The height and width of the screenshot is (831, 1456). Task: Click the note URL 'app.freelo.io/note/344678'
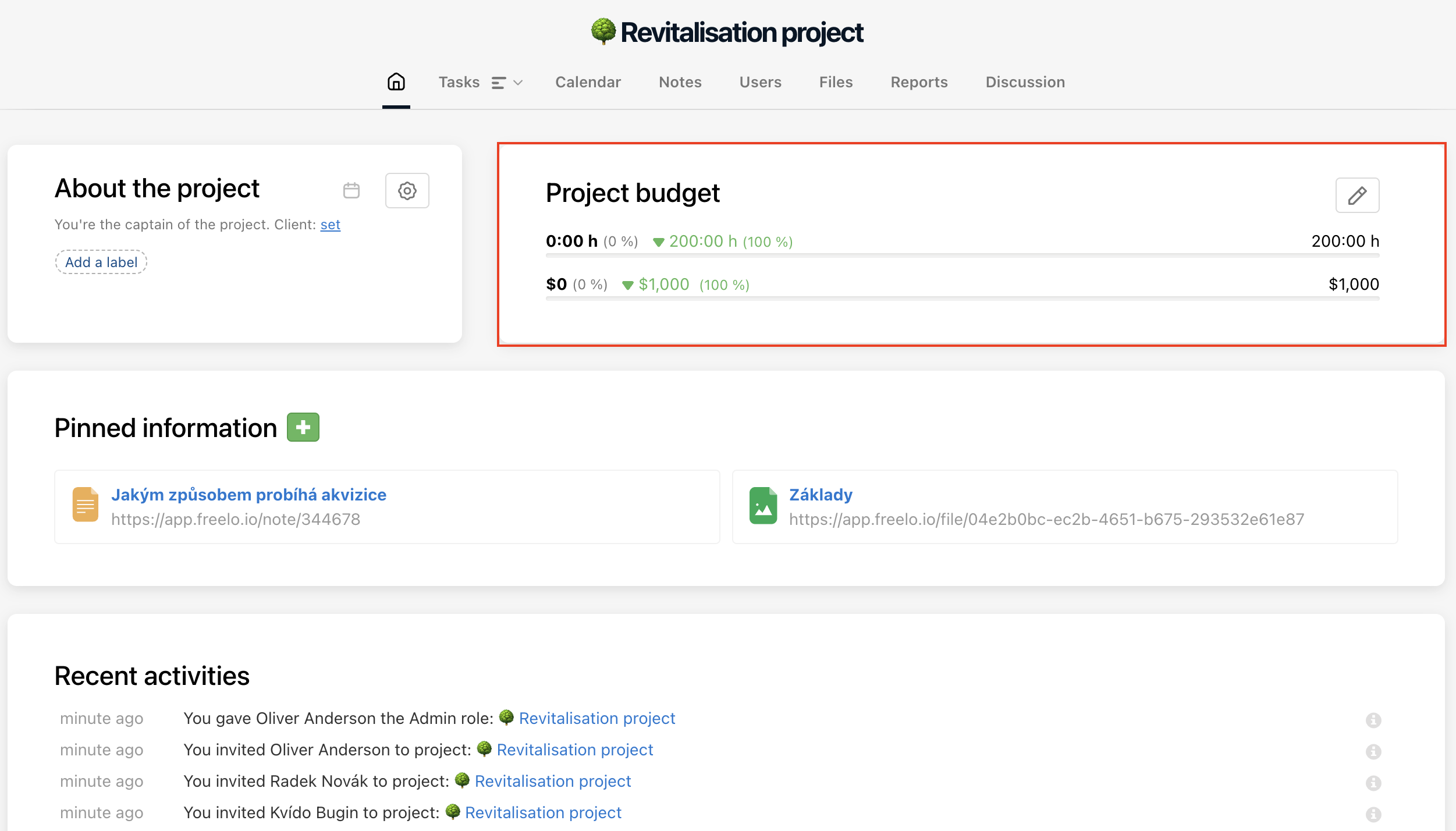pyautogui.click(x=236, y=519)
